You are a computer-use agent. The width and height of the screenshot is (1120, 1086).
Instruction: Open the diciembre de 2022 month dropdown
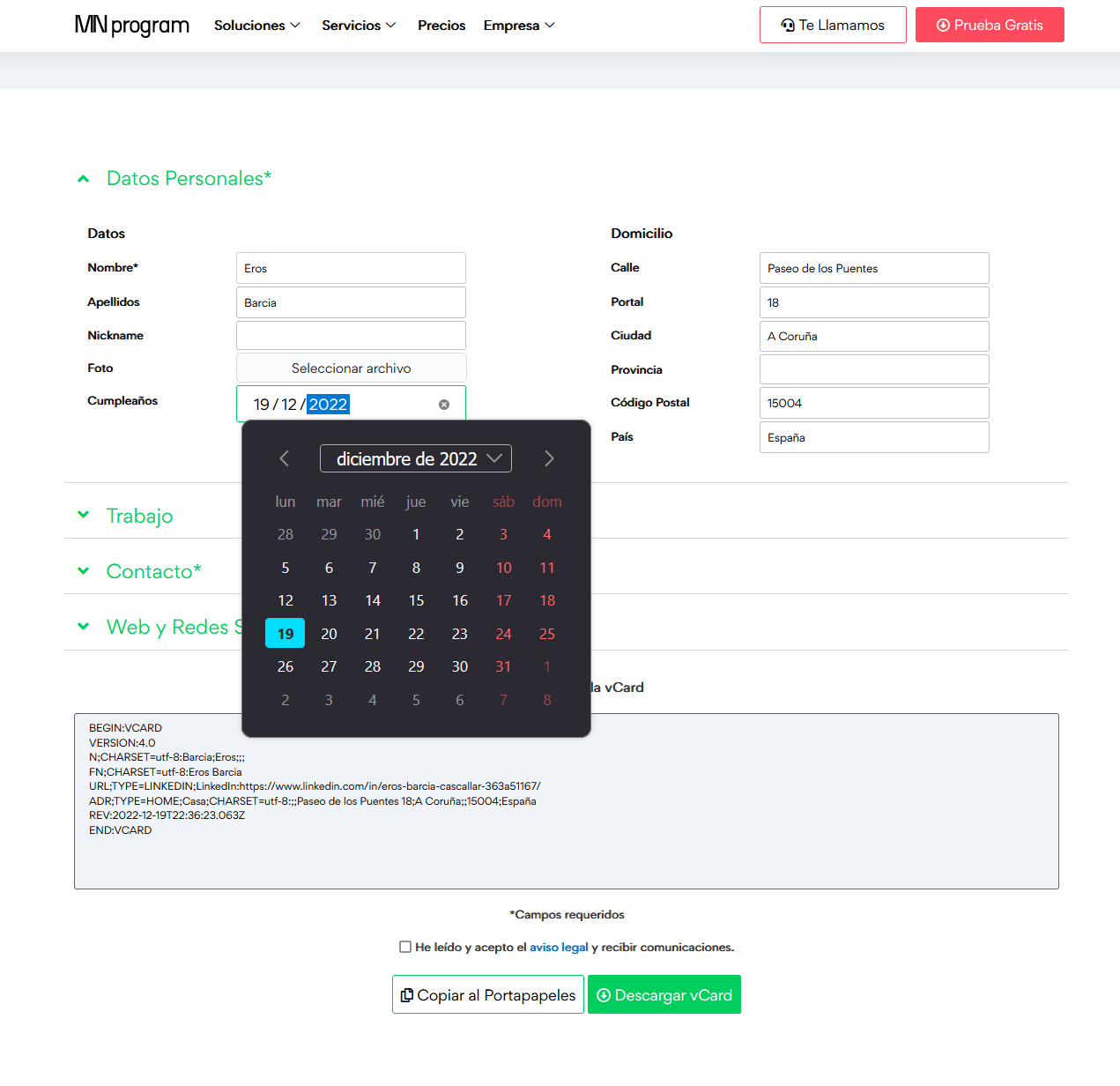tap(415, 458)
